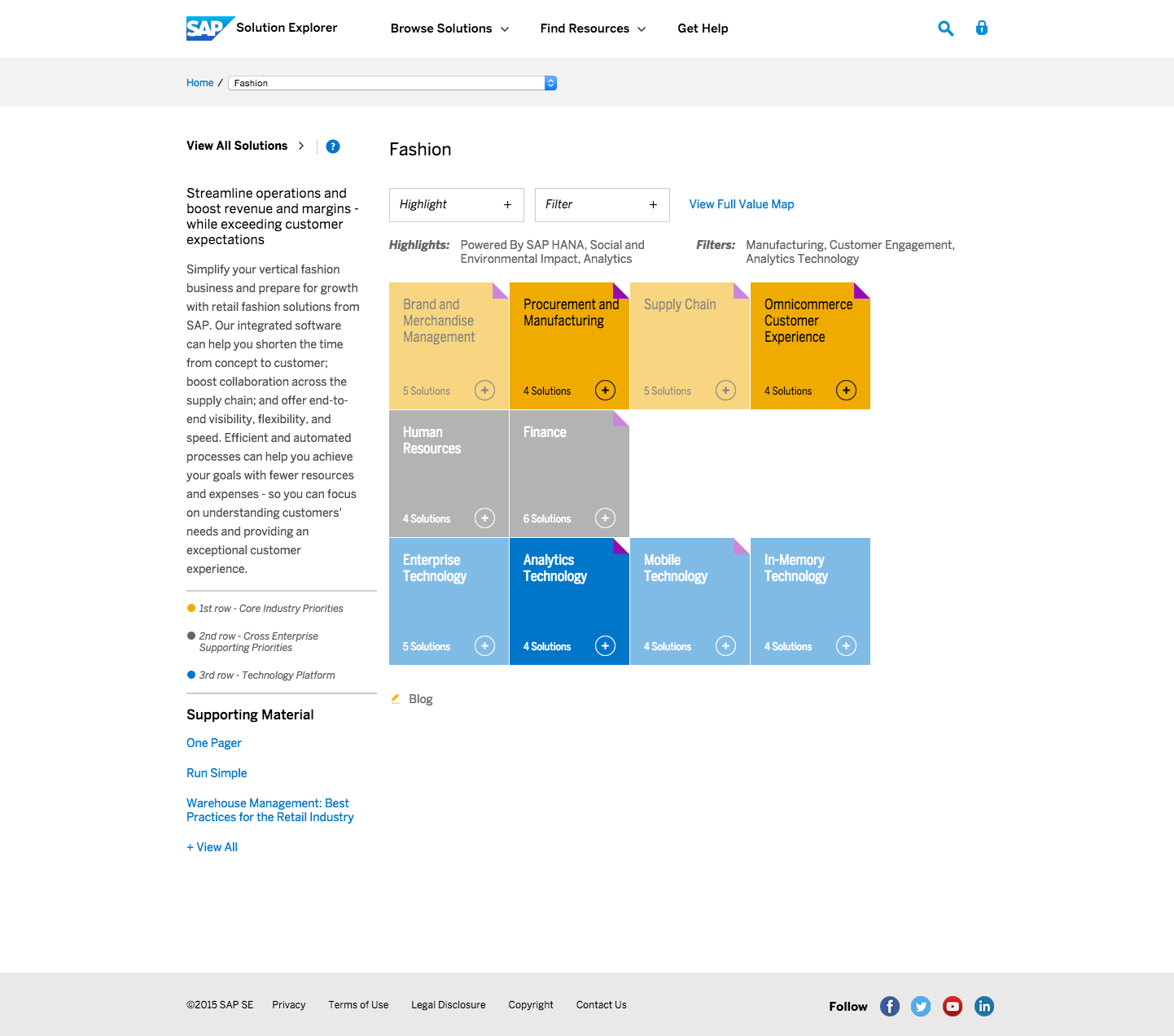This screenshot has width=1174, height=1036.
Task: Click the Supporting Material heading
Action: pyautogui.click(x=250, y=715)
